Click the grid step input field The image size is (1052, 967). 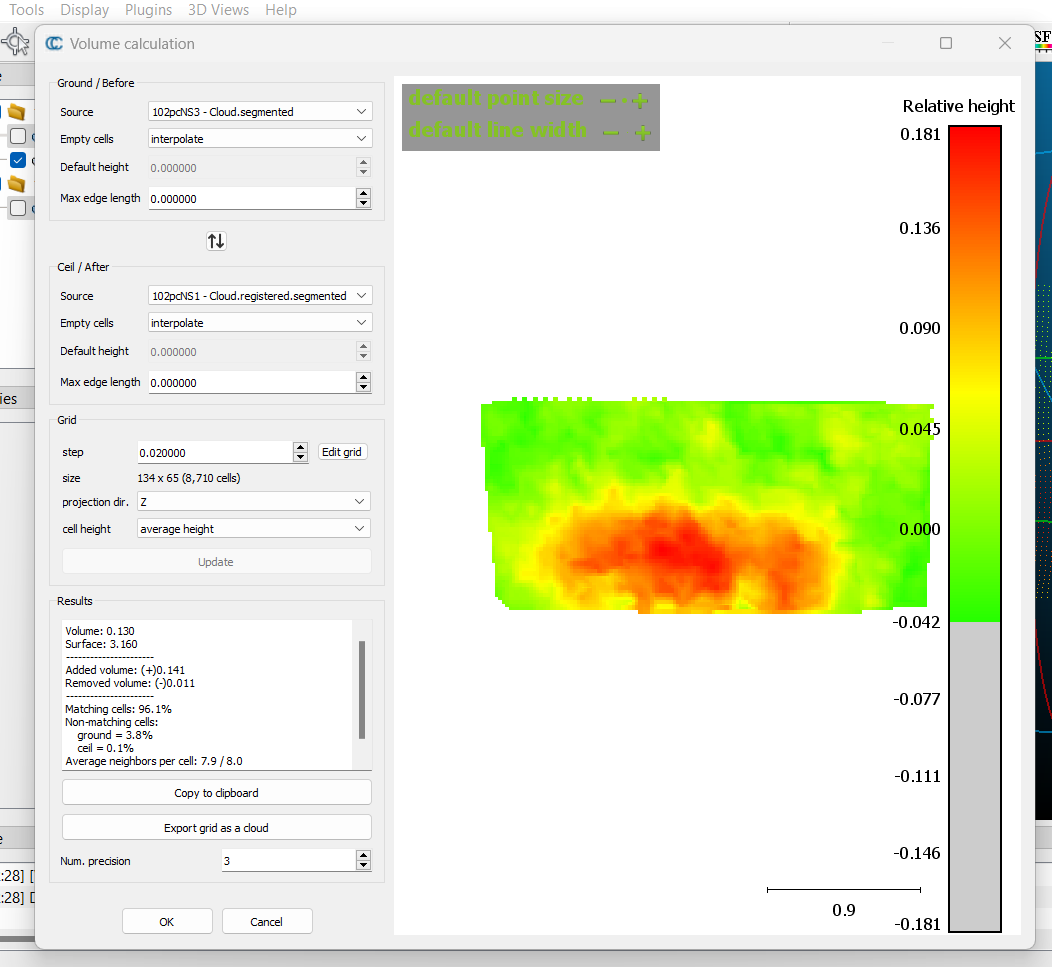coord(214,453)
